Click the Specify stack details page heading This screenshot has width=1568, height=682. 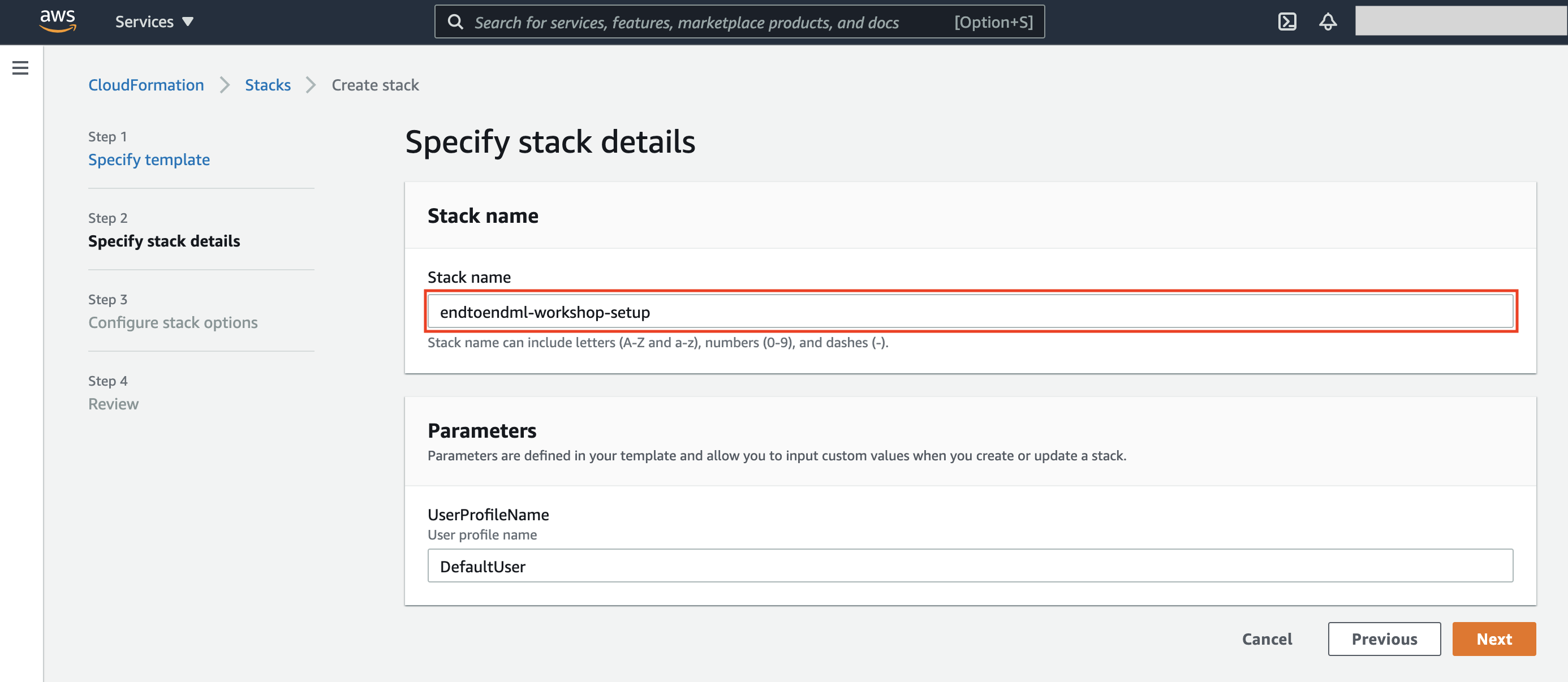[x=550, y=141]
